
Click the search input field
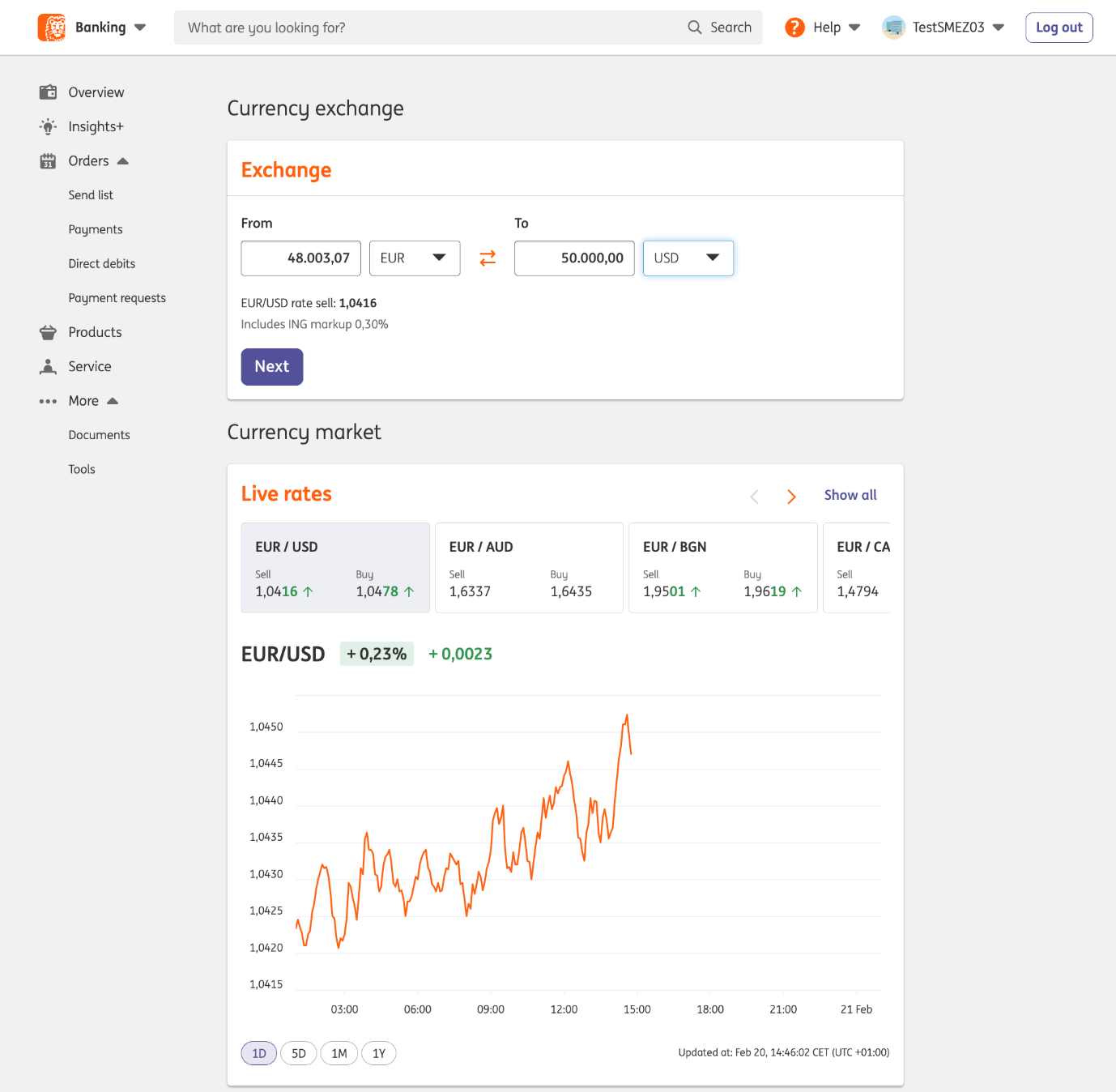(x=429, y=28)
